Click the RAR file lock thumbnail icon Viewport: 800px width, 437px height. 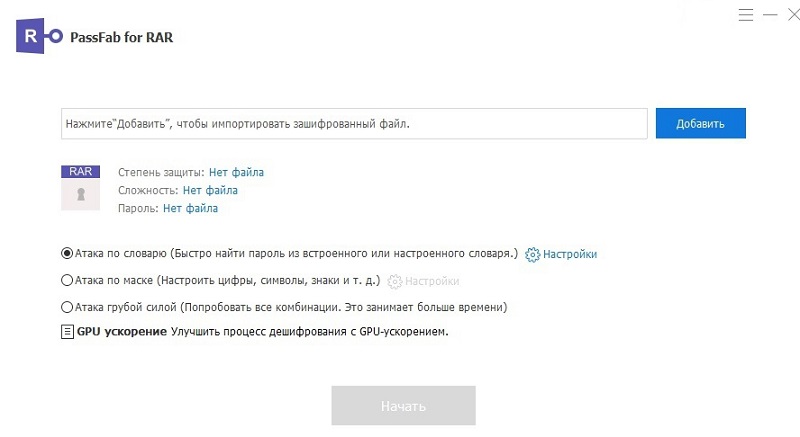[x=80, y=188]
